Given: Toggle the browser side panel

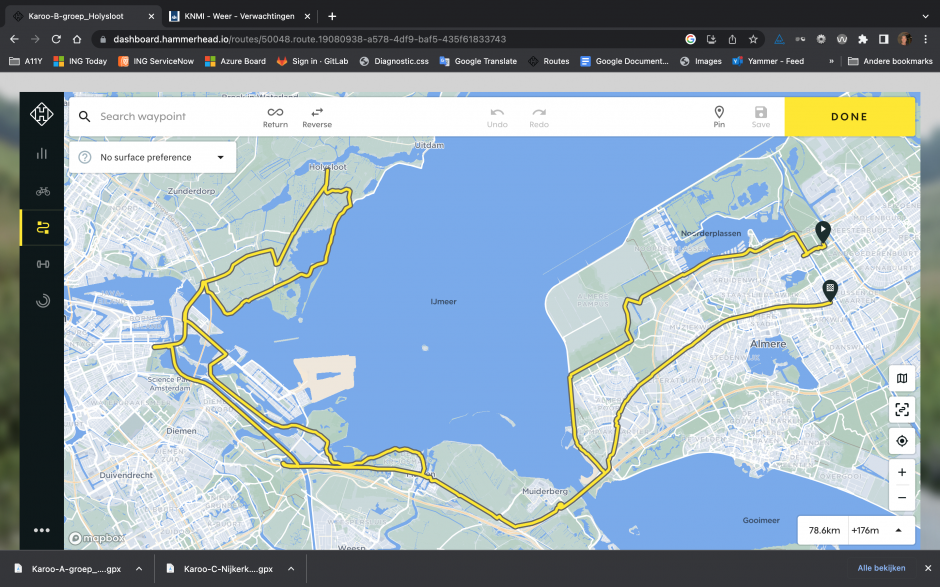Looking at the screenshot, I should 884,39.
